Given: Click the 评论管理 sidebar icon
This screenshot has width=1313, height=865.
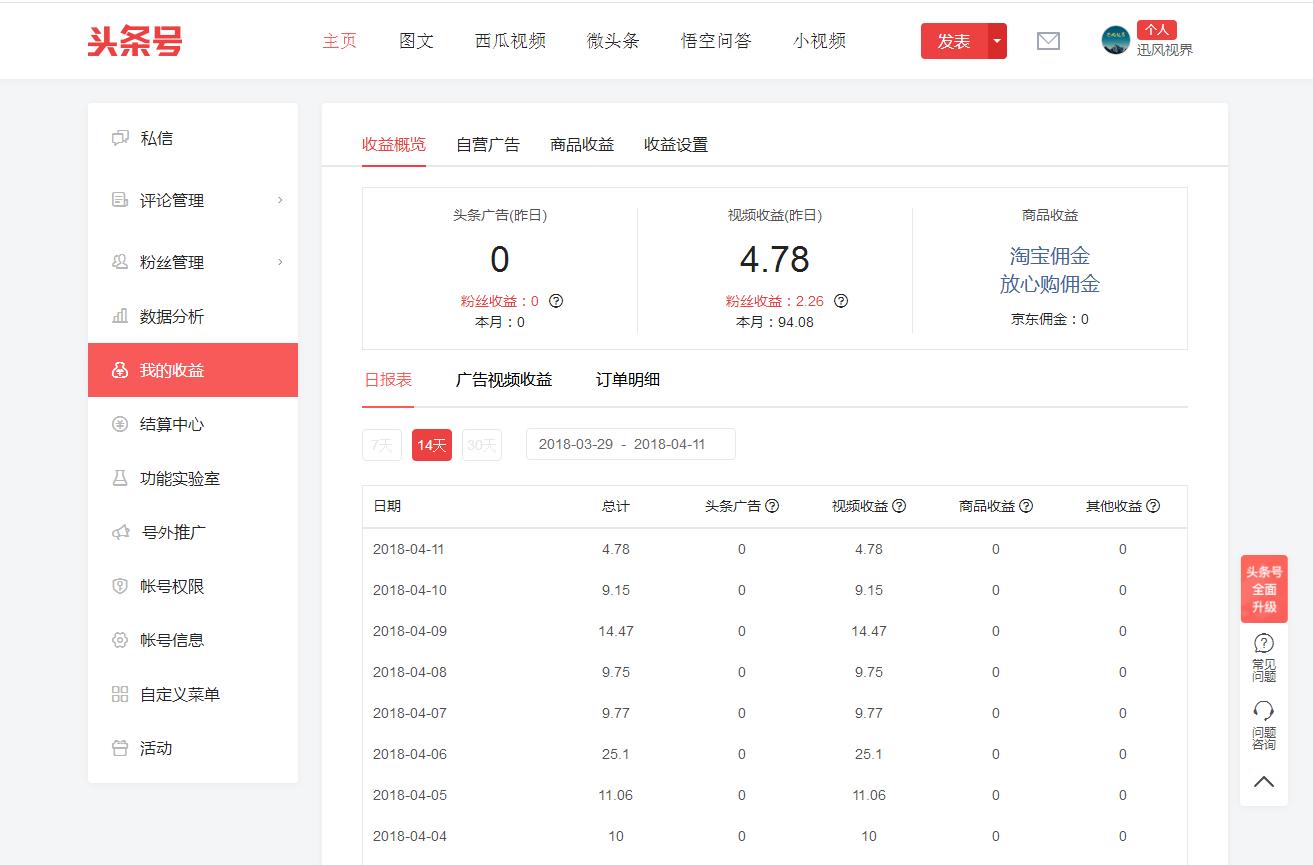Looking at the screenshot, I should tap(120, 200).
